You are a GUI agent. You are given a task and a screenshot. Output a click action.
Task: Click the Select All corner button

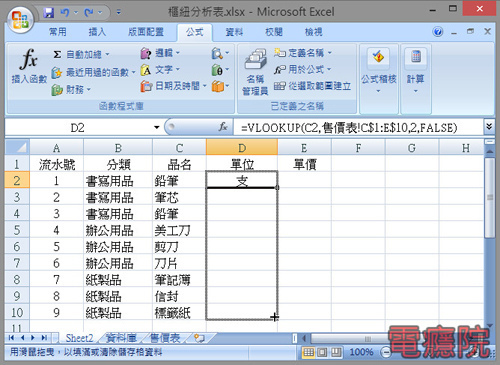(17, 147)
